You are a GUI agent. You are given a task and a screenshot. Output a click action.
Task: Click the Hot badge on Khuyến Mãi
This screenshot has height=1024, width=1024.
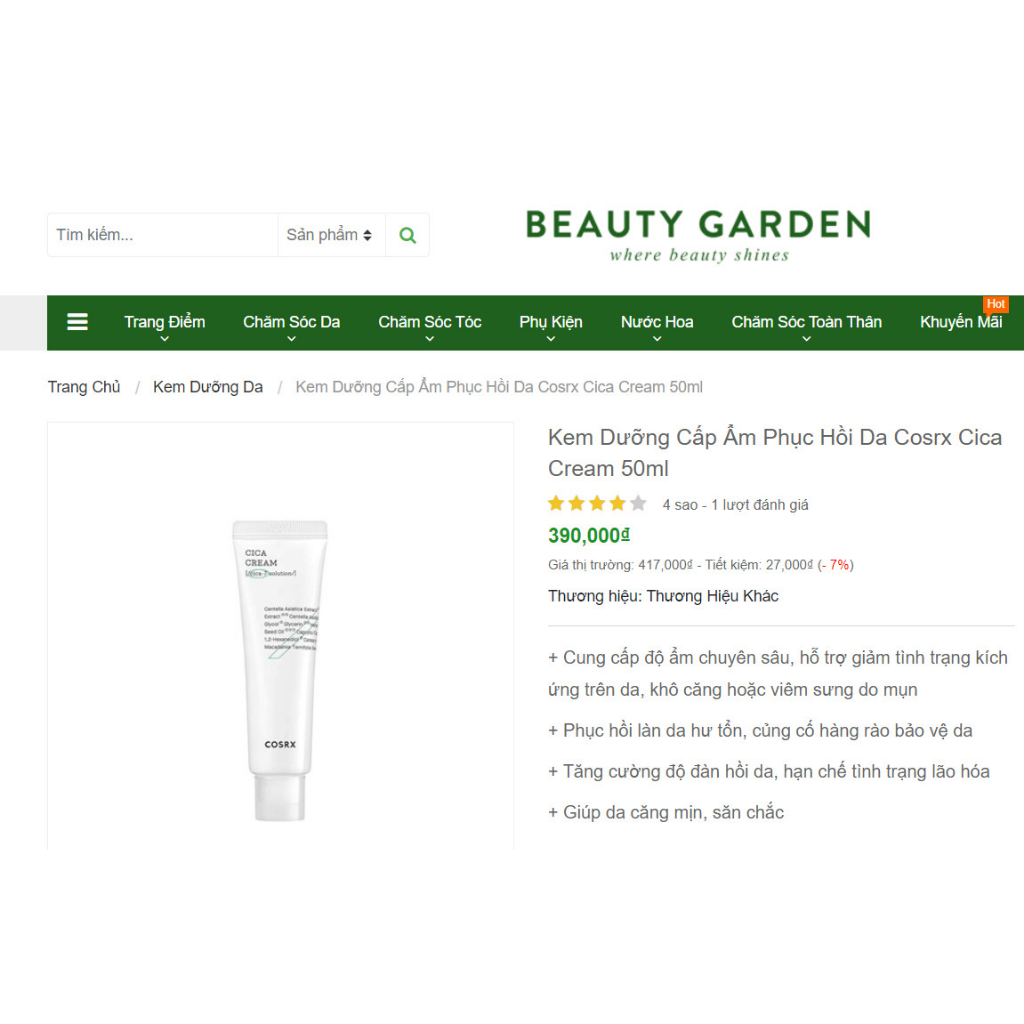(995, 304)
